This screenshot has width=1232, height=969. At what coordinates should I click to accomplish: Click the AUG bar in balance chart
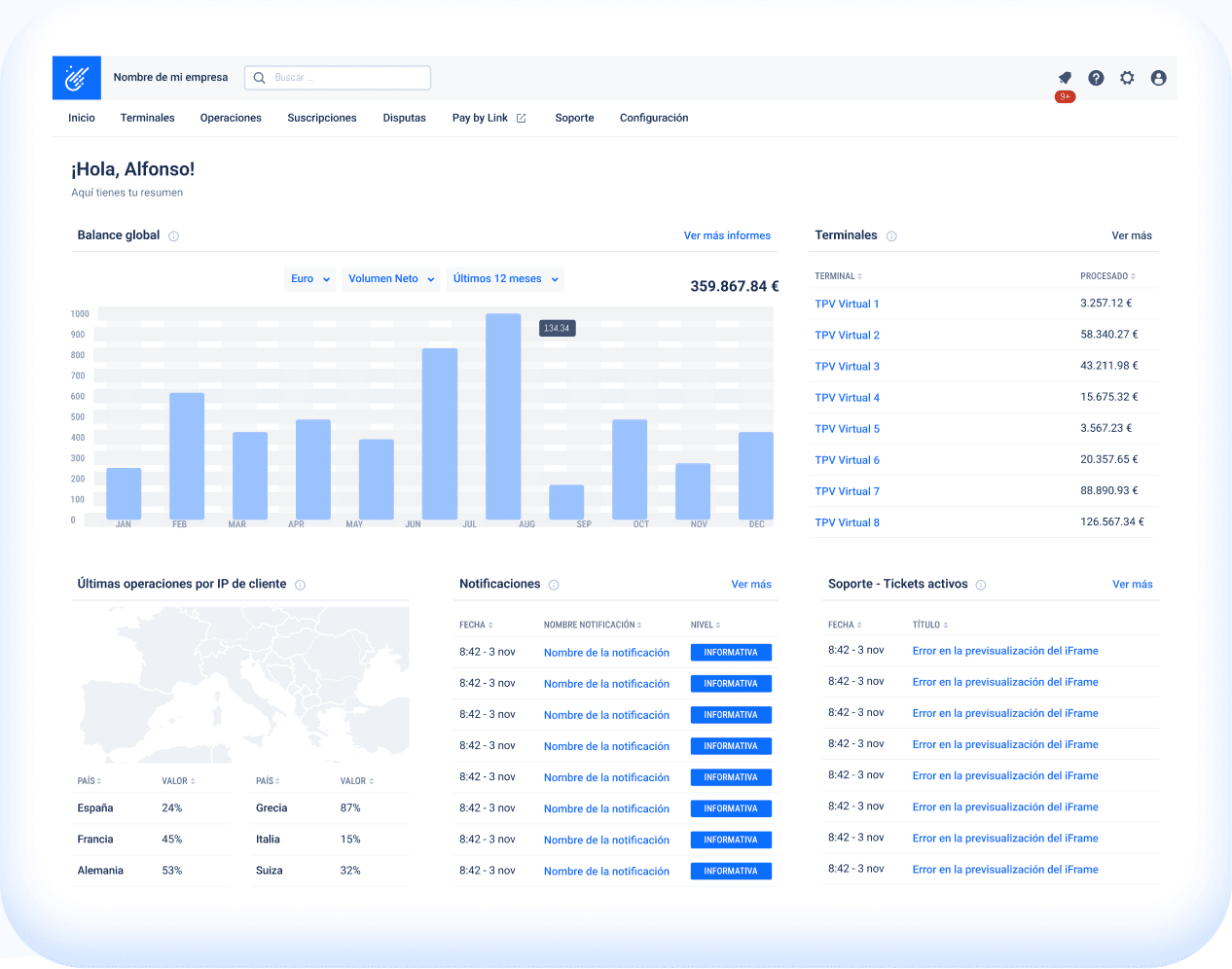point(503,416)
